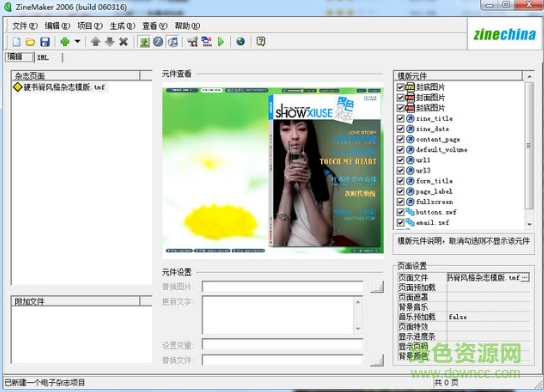This screenshot has height=392, width=544.
Task: Toggle the picture view toolbar icon
Action: (144, 42)
